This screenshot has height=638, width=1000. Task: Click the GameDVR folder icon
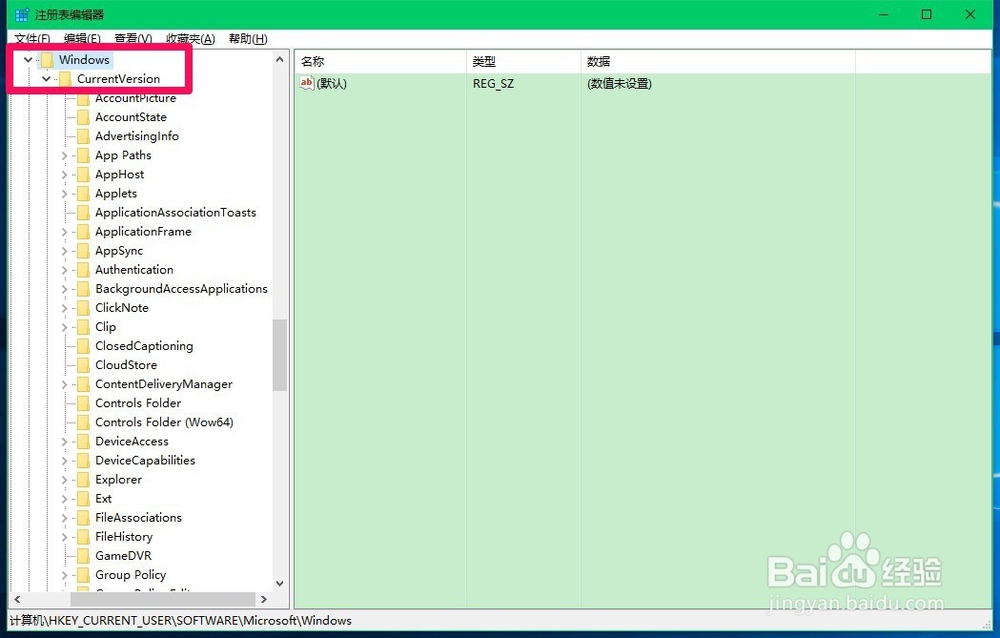point(83,556)
